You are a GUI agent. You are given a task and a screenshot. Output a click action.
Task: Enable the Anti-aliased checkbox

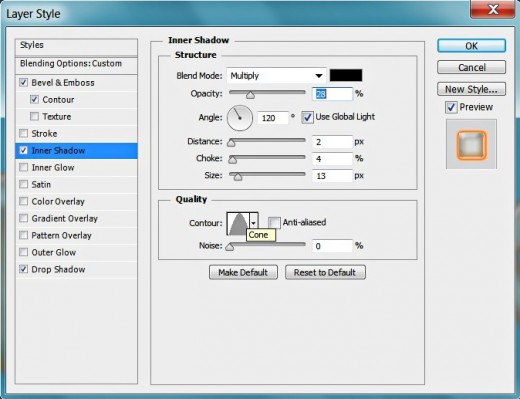pos(274,222)
